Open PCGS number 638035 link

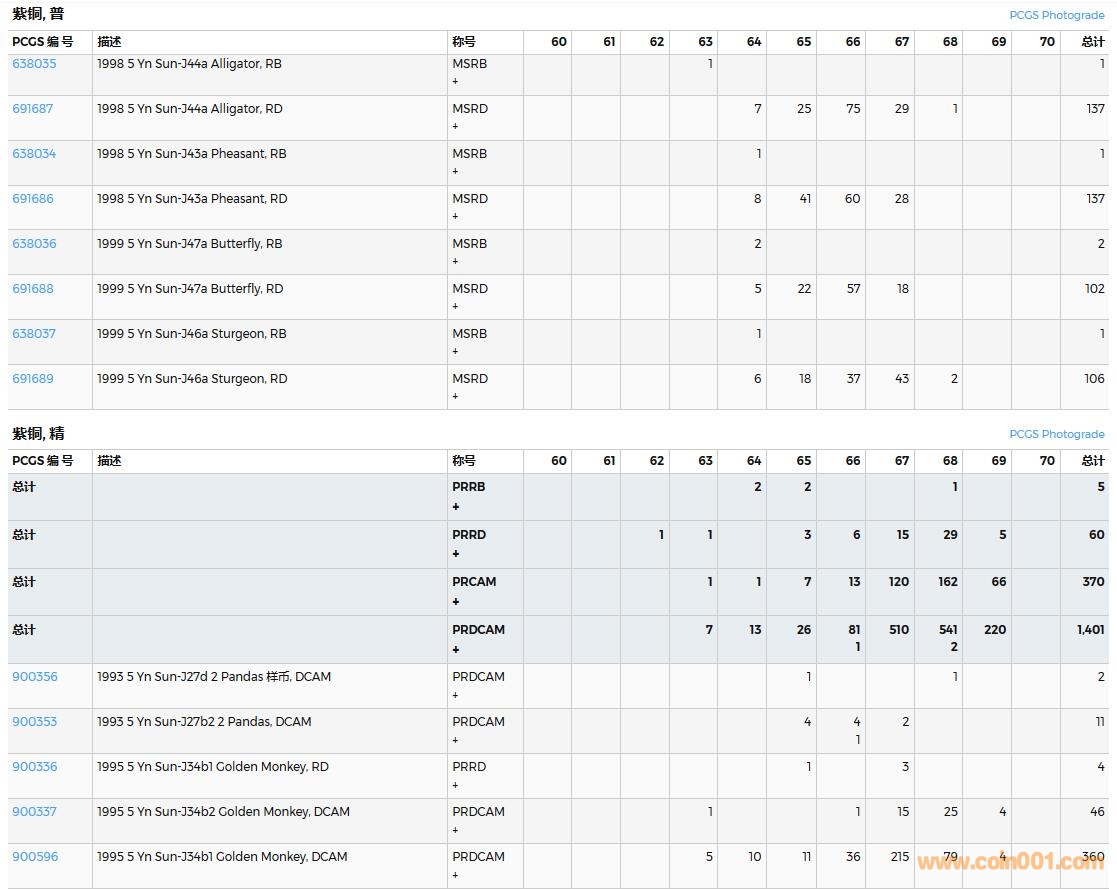point(34,63)
